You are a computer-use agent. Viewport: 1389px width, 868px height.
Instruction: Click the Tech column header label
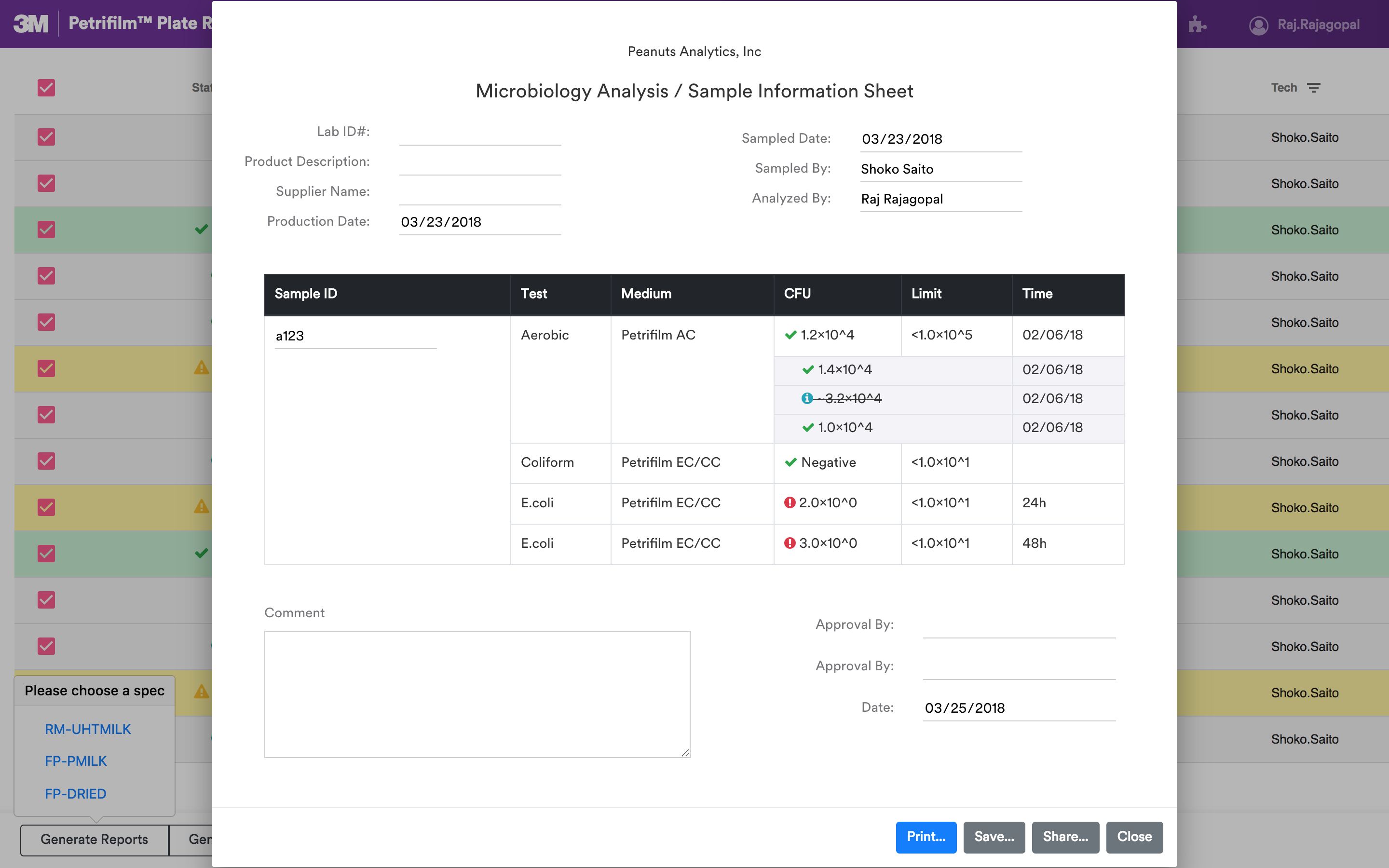point(1284,88)
